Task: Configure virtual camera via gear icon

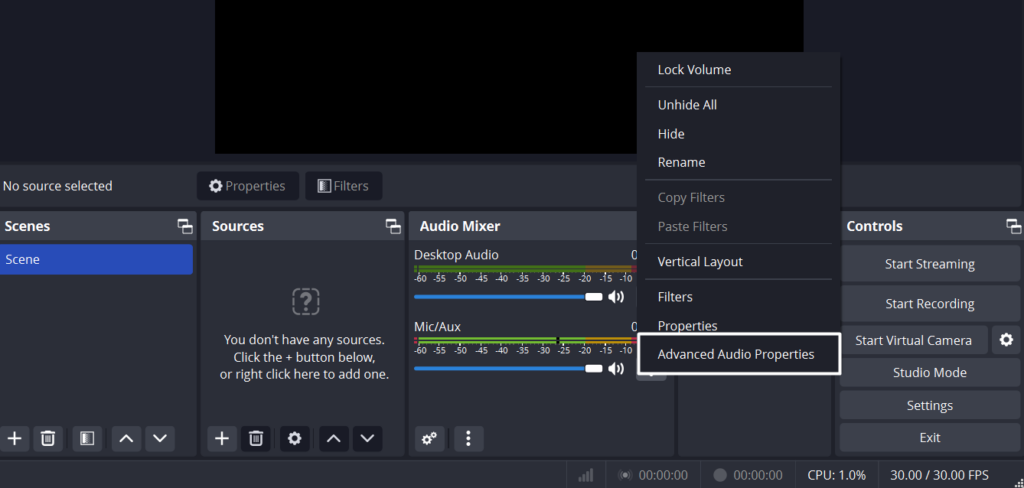Action: coord(1006,340)
